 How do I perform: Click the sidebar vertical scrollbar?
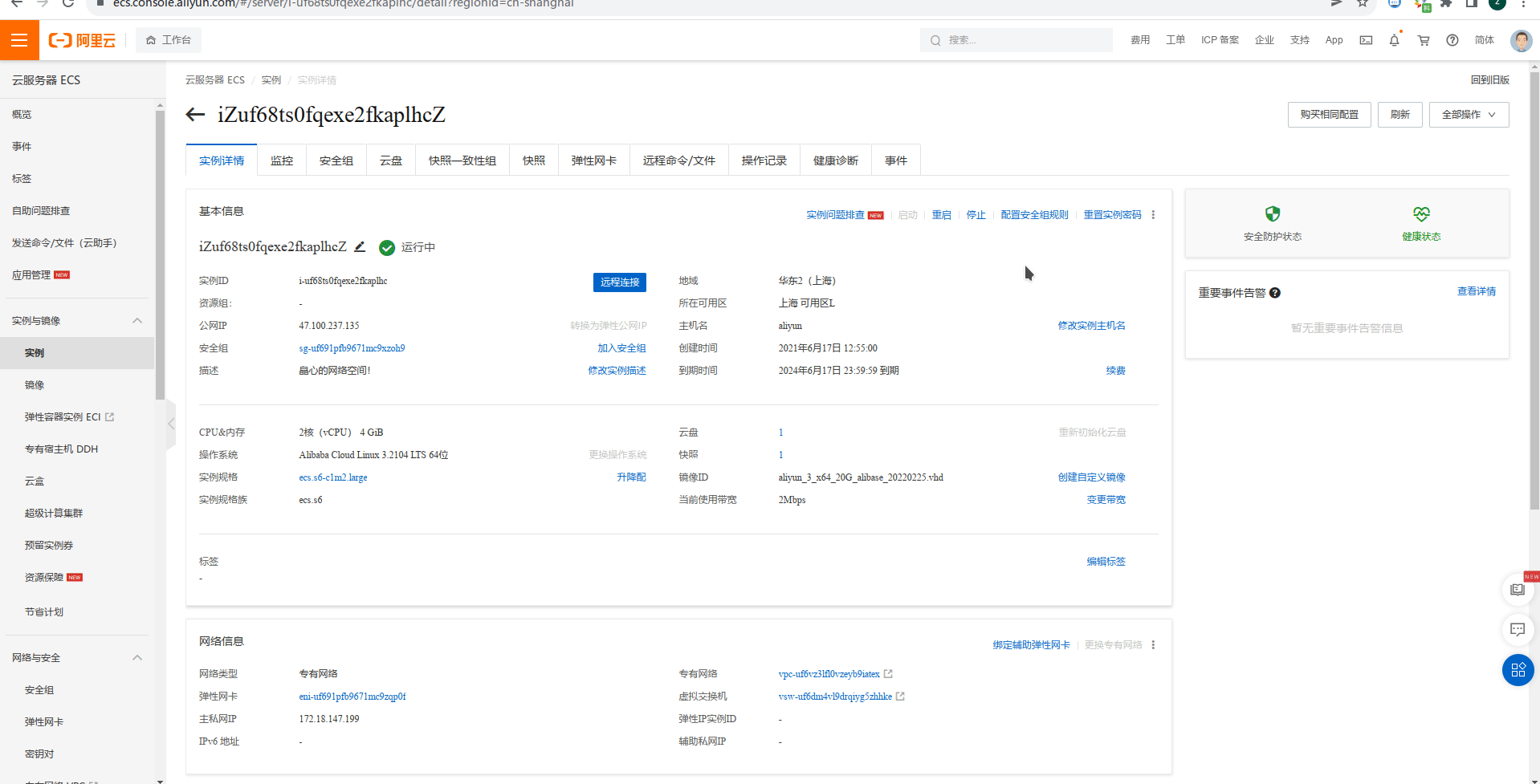[160, 255]
